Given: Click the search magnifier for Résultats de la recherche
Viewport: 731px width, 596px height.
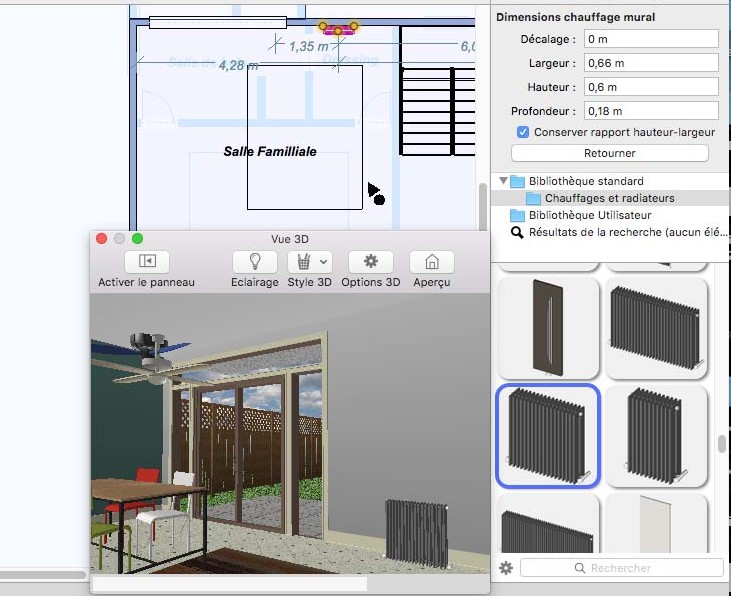Looking at the screenshot, I should coord(517,232).
